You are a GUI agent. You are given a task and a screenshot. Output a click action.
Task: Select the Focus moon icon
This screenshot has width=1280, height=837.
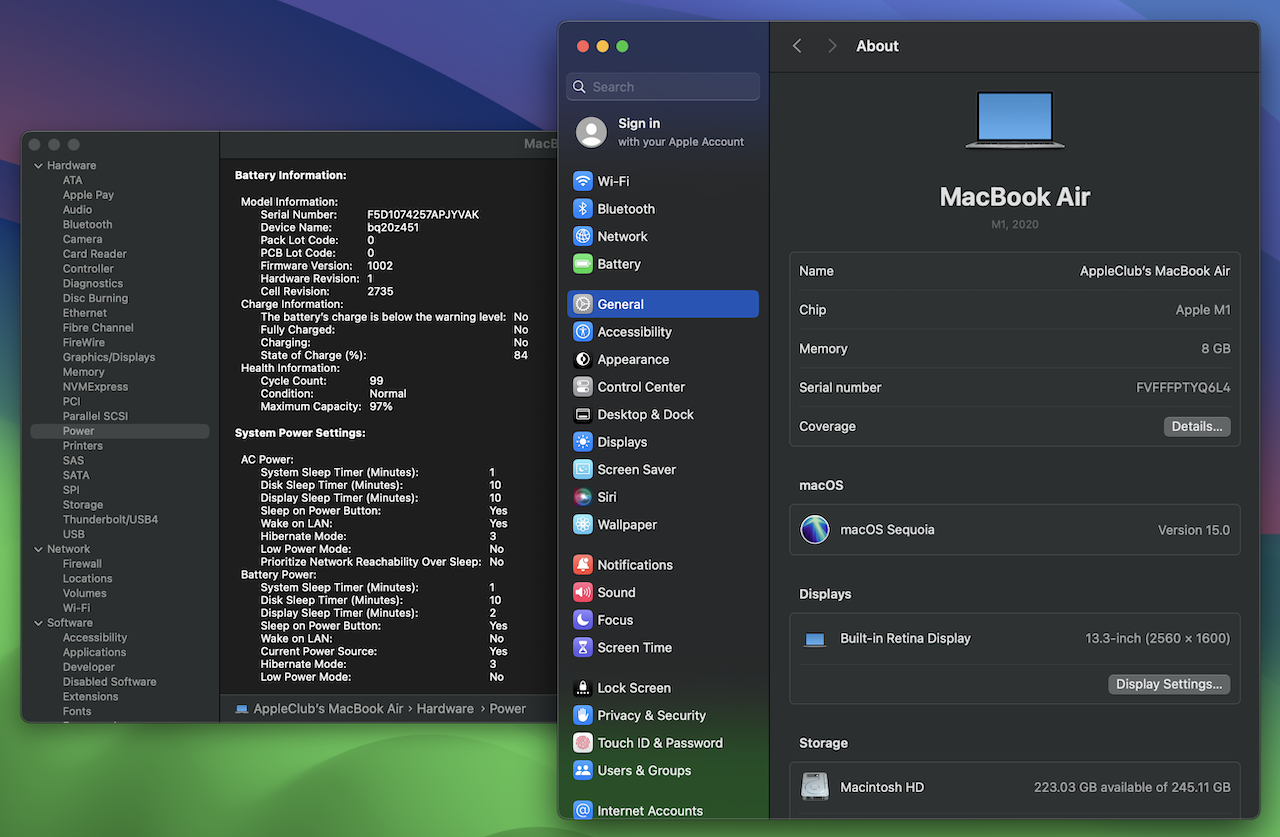click(583, 620)
